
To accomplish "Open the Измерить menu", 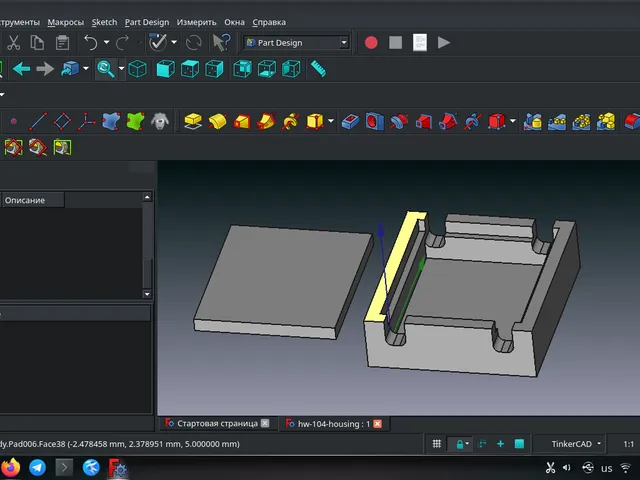I will (x=196, y=22).
